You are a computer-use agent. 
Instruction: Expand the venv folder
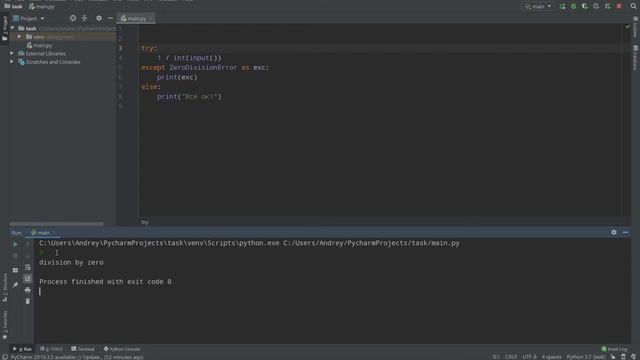point(19,37)
